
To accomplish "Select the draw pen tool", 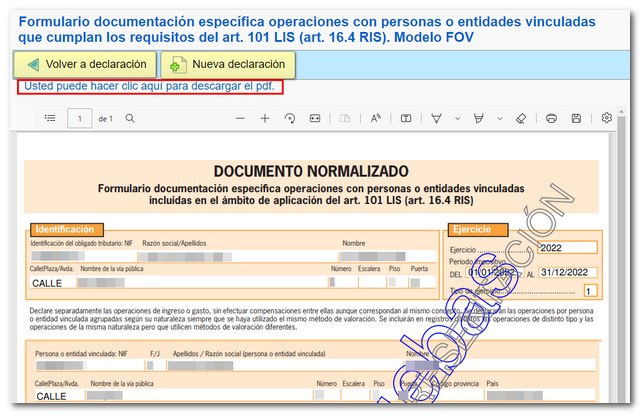I will [x=436, y=119].
